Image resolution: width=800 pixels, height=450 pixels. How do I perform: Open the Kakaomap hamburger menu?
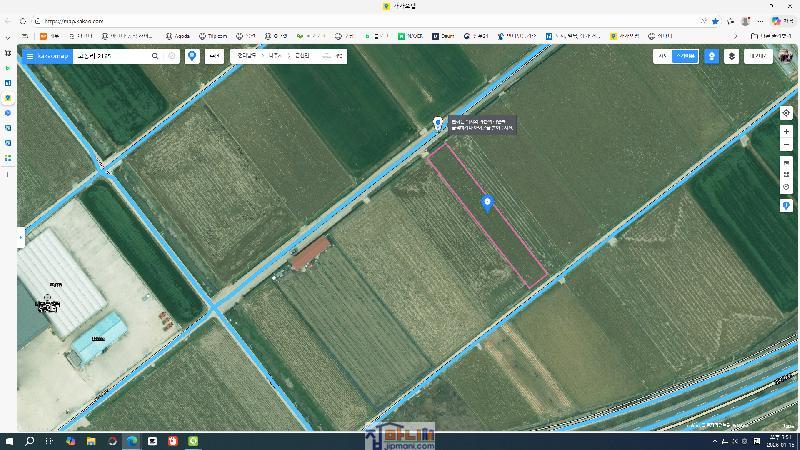[x=30, y=56]
